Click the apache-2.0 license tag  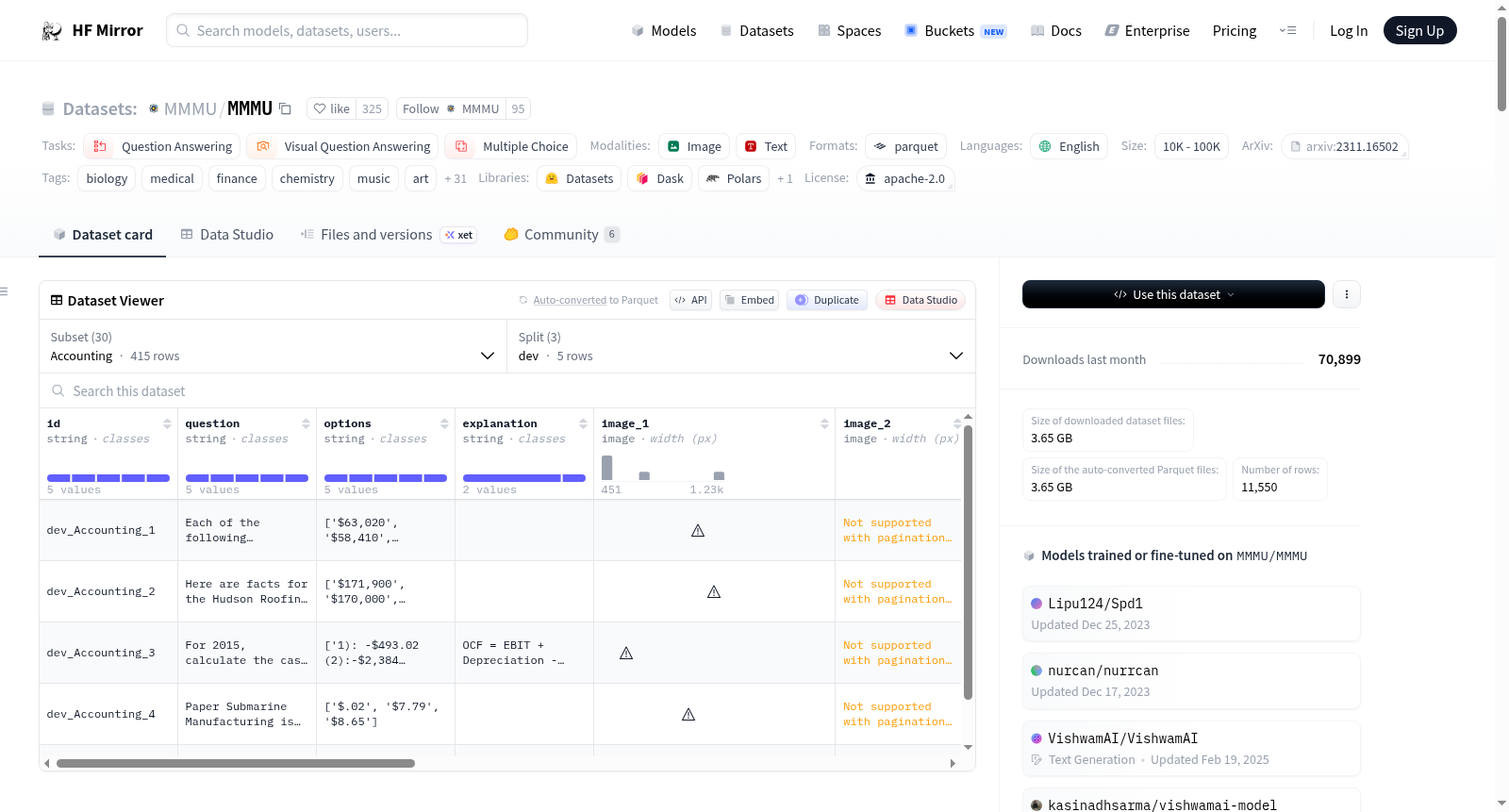coord(905,178)
